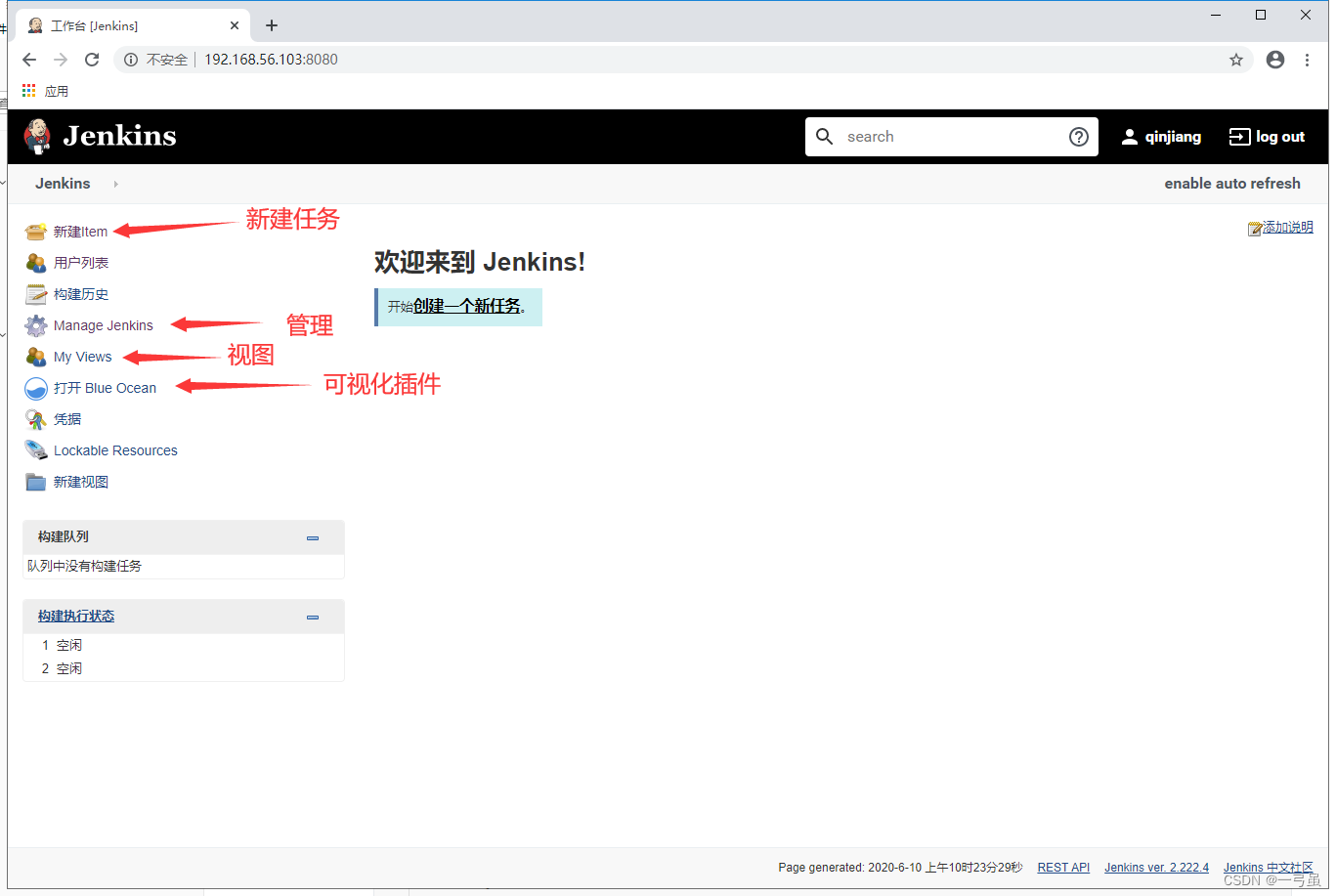Open the 新建视图 menu link
The width and height of the screenshot is (1336, 896).
[81, 482]
